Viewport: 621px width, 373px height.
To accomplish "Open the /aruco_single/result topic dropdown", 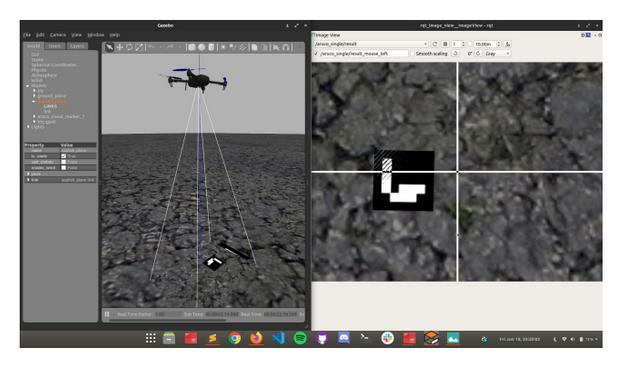I will [x=371, y=44].
